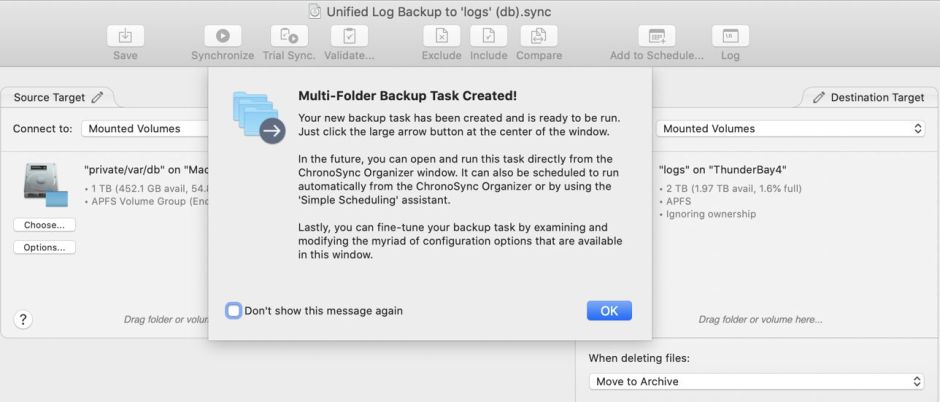Open the Log toolbar icon
Image resolution: width=940 pixels, height=402 pixels.
click(730, 36)
